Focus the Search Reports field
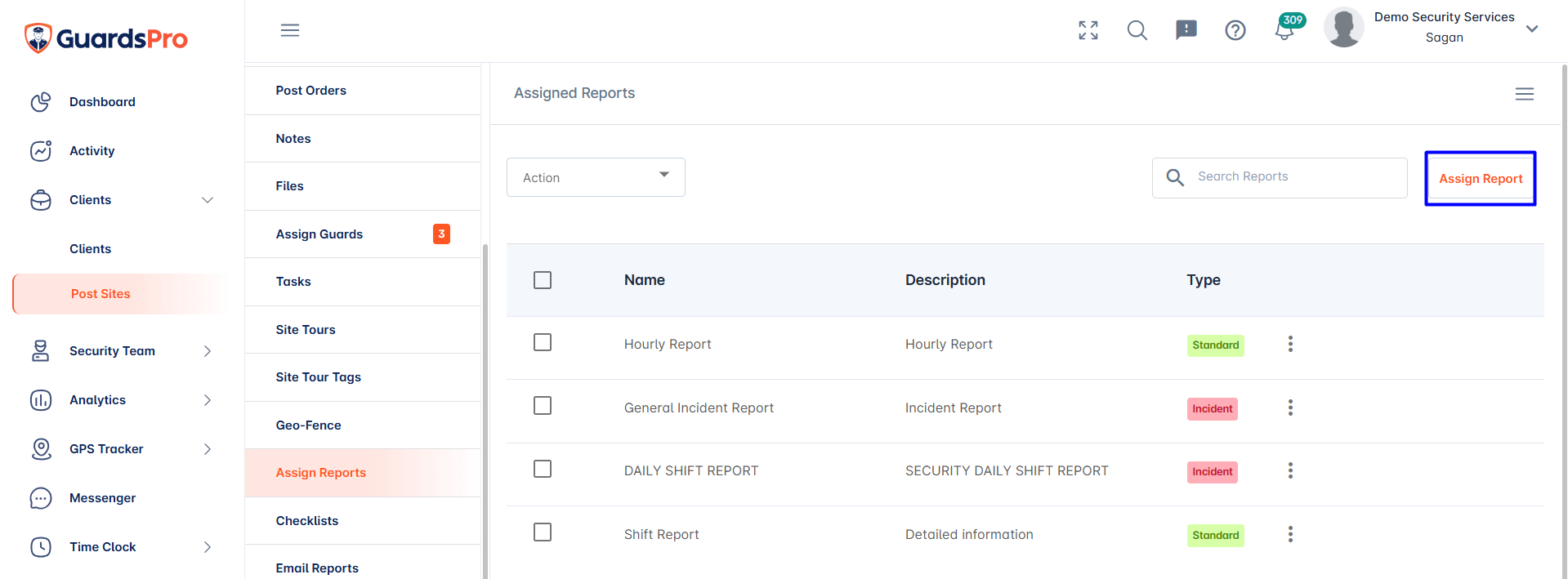This screenshot has width=1568, height=579. 1280,177
